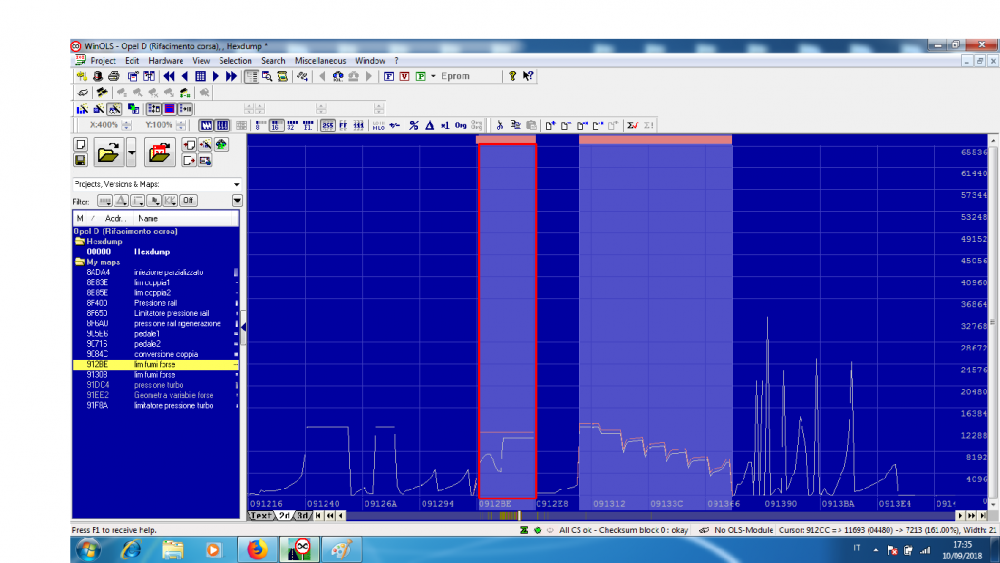Toggle decimal 255 number format
The width and height of the screenshot is (1000, 563).
pyautogui.click(x=328, y=126)
